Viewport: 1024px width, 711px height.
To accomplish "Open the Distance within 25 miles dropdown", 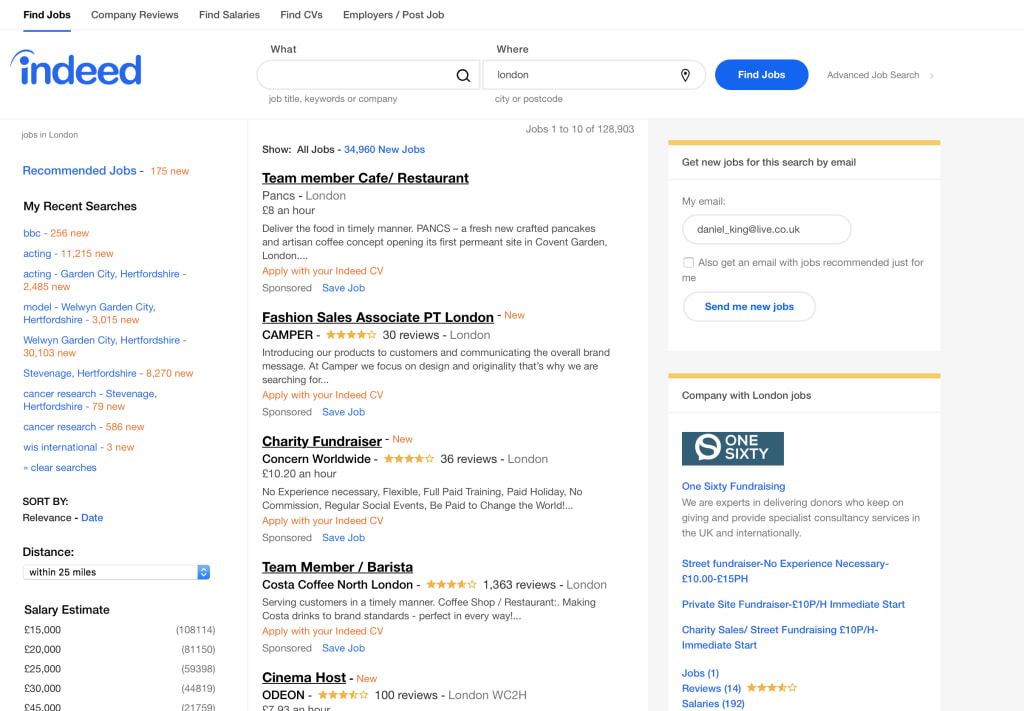I will tap(116, 572).
